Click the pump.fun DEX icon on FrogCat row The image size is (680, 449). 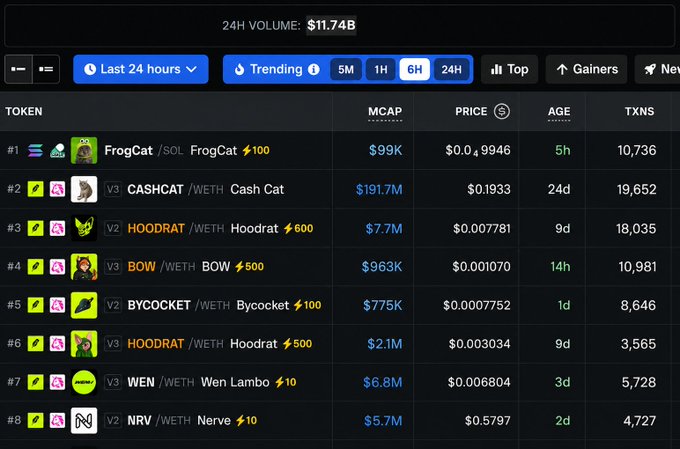(57, 151)
